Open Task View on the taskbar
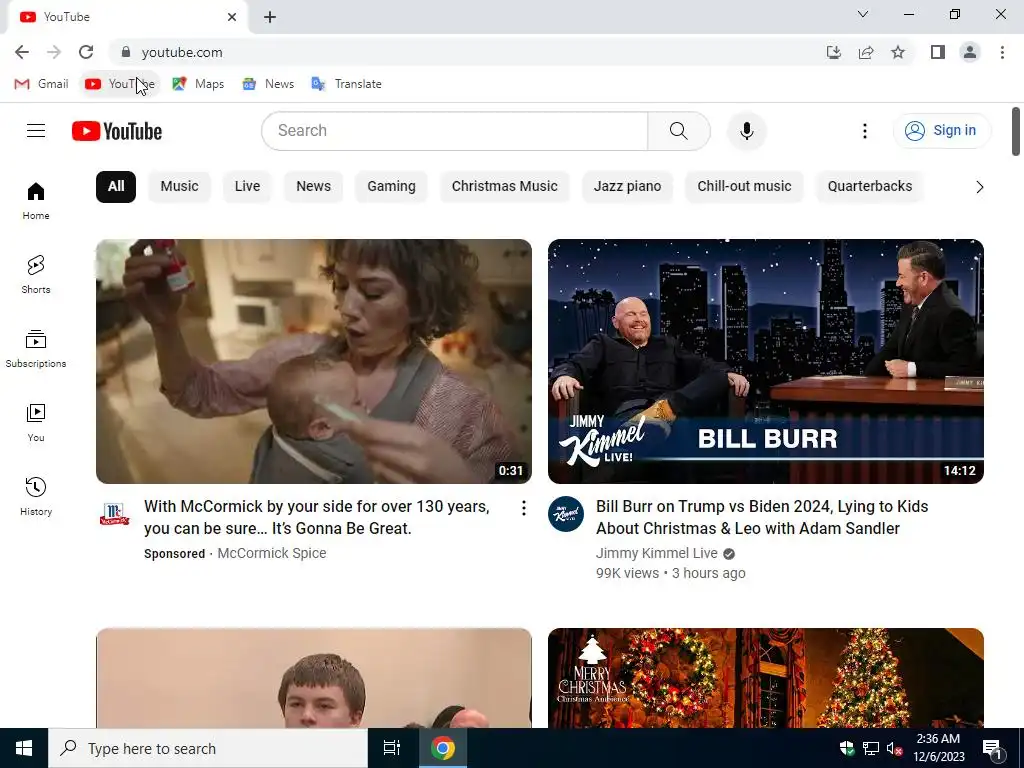 391,748
